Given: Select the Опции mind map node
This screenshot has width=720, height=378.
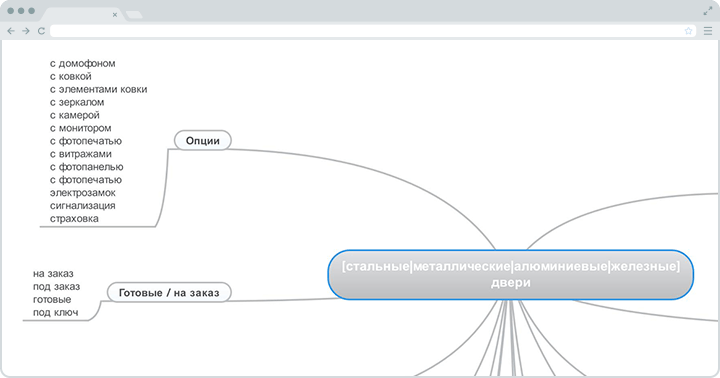Looking at the screenshot, I should [202, 141].
